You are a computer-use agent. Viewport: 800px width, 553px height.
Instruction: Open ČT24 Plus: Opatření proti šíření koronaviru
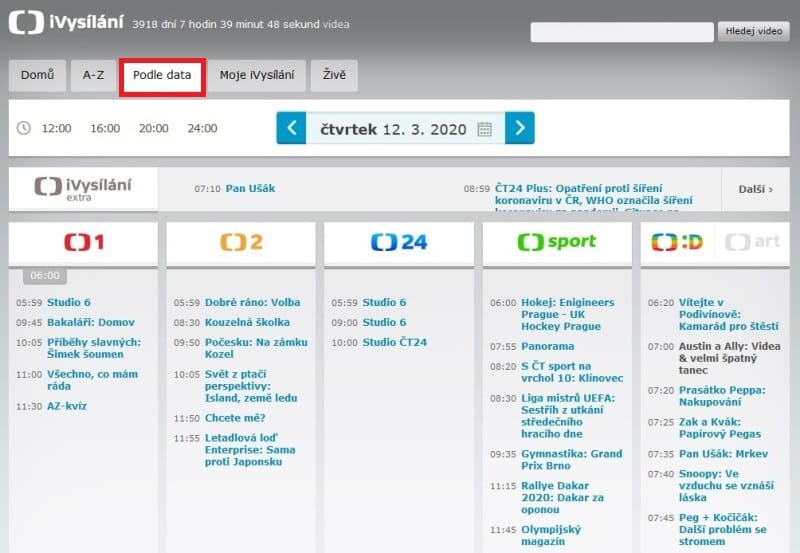point(594,199)
